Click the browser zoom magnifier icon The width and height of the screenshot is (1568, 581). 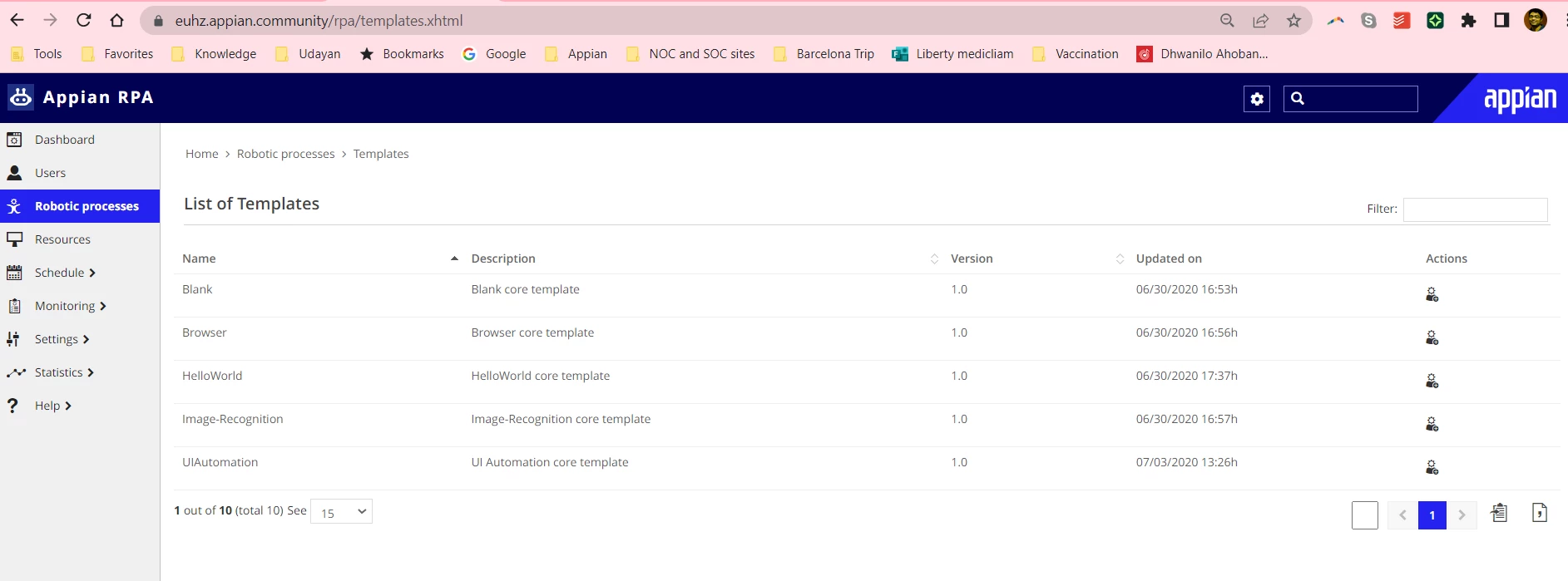point(1227,21)
